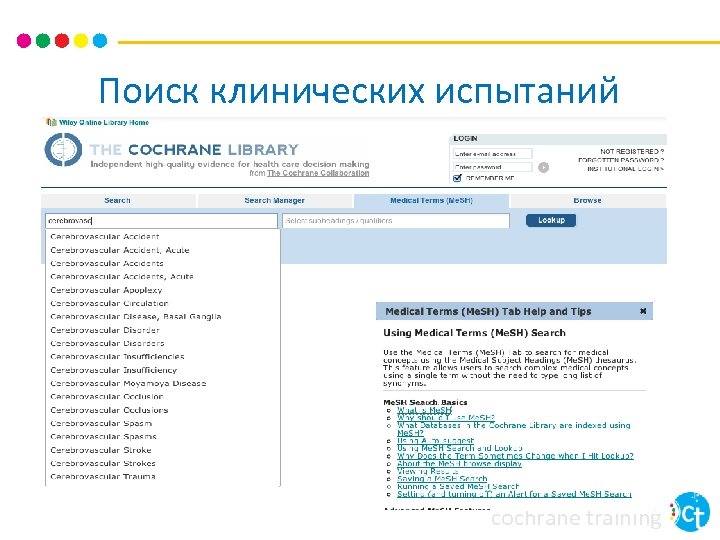The height and width of the screenshot is (540, 720).
Task: Open Using Auto-suggest help link
Action: coord(435,440)
